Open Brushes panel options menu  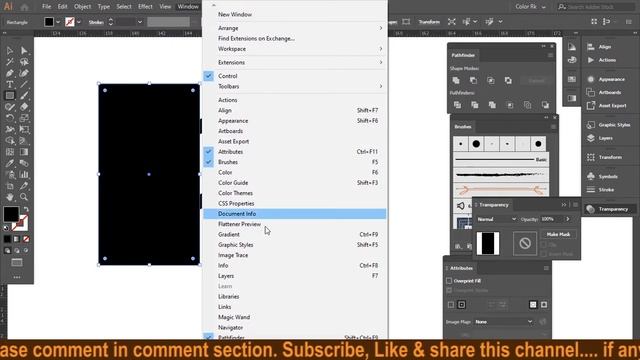(553, 127)
